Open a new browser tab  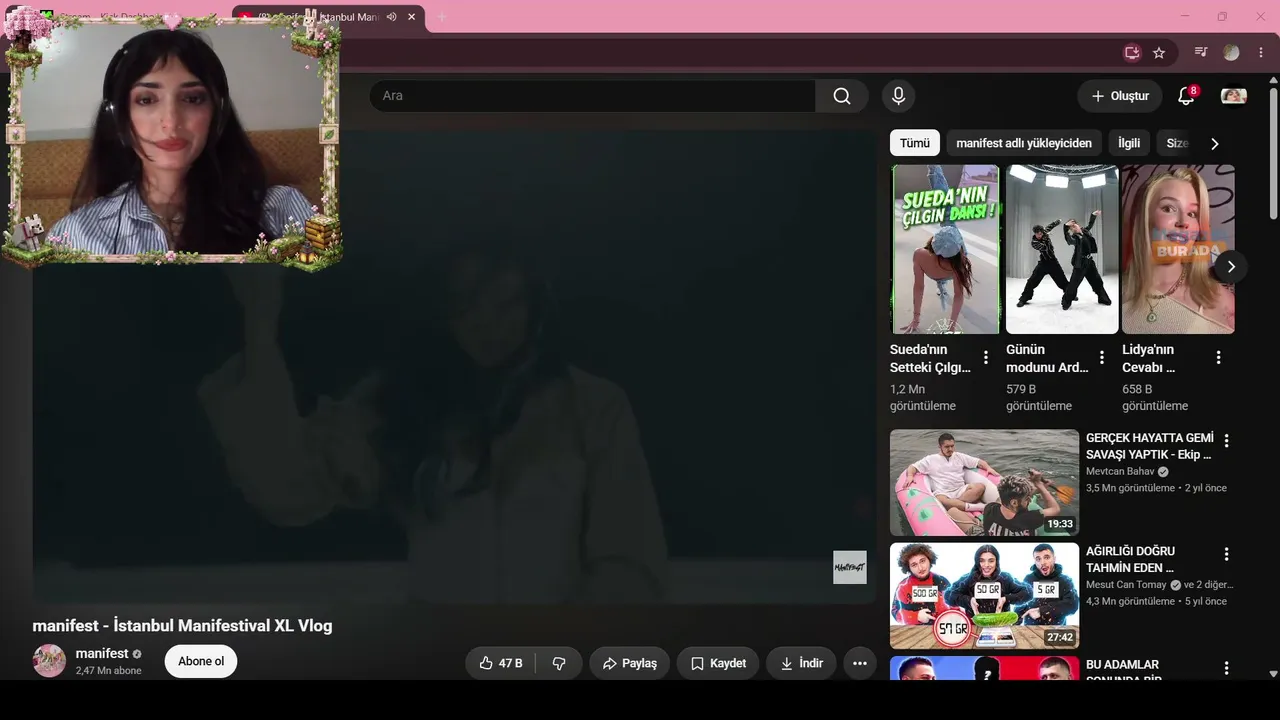[441, 17]
